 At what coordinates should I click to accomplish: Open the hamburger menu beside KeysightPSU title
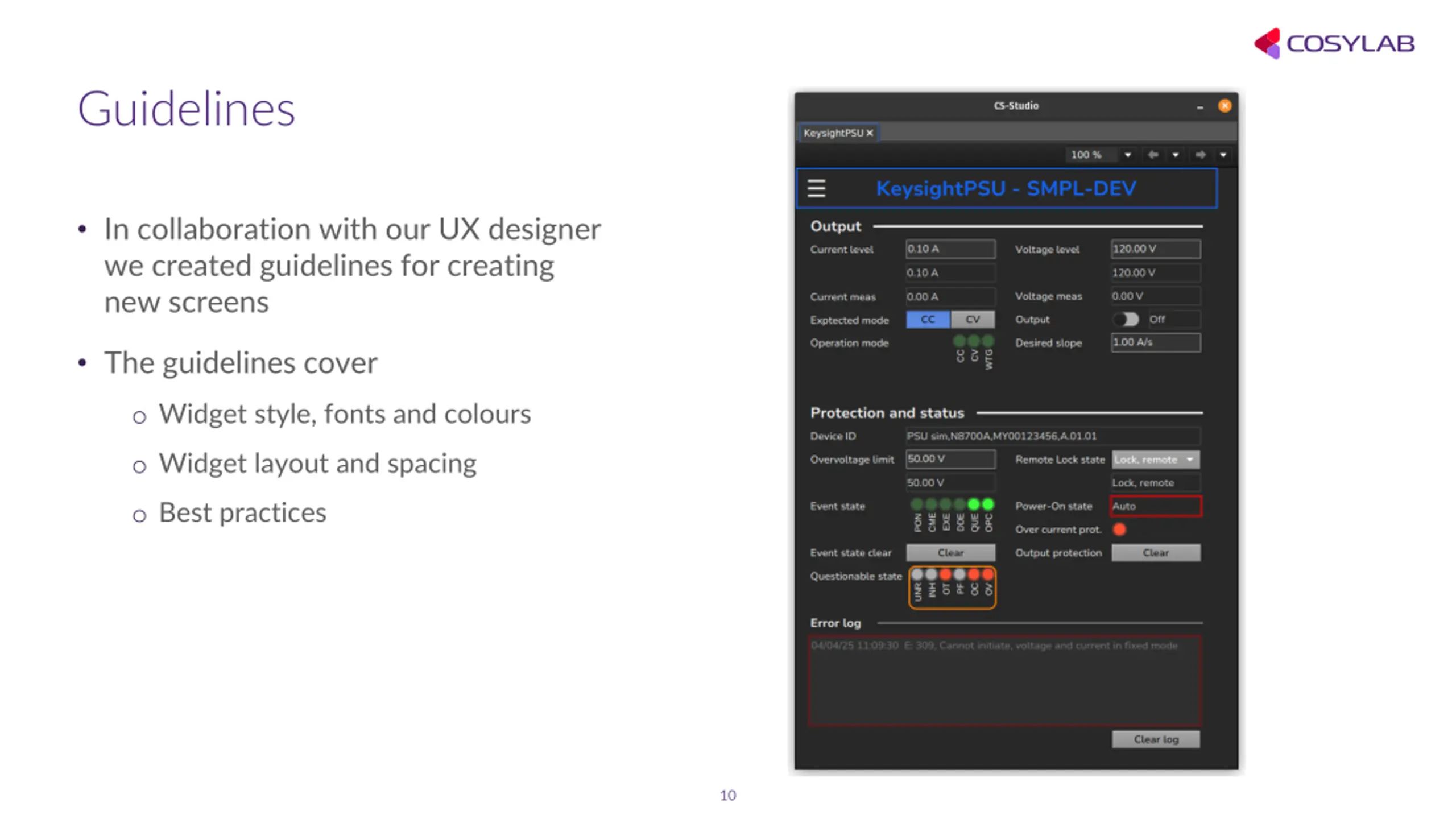[x=817, y=188]
